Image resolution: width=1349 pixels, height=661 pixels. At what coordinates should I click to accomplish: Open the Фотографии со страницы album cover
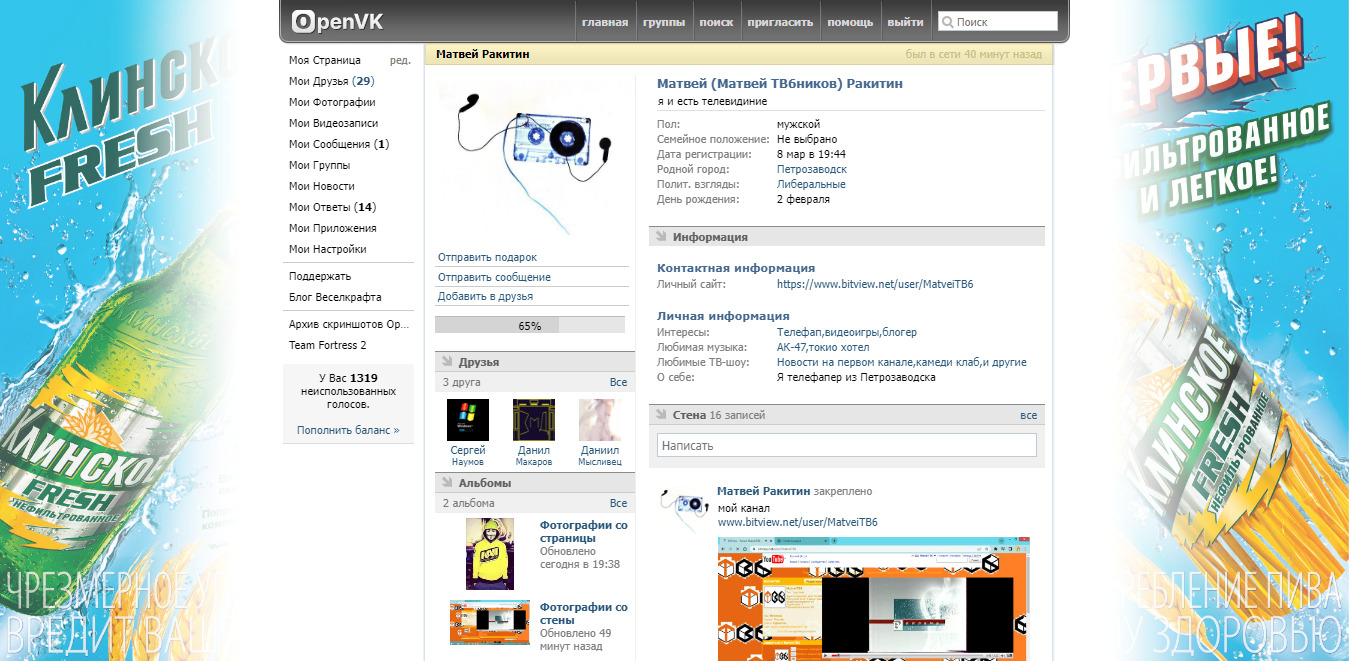click(x=489, y=553)
